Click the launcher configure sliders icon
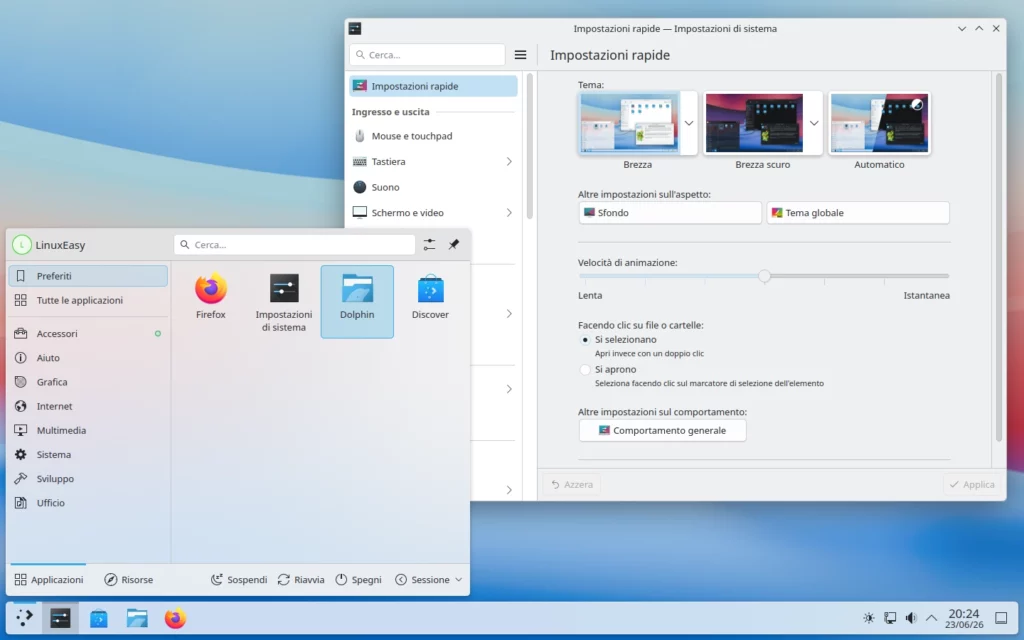This screenshot has height=640, width=1024. (429, 244)
